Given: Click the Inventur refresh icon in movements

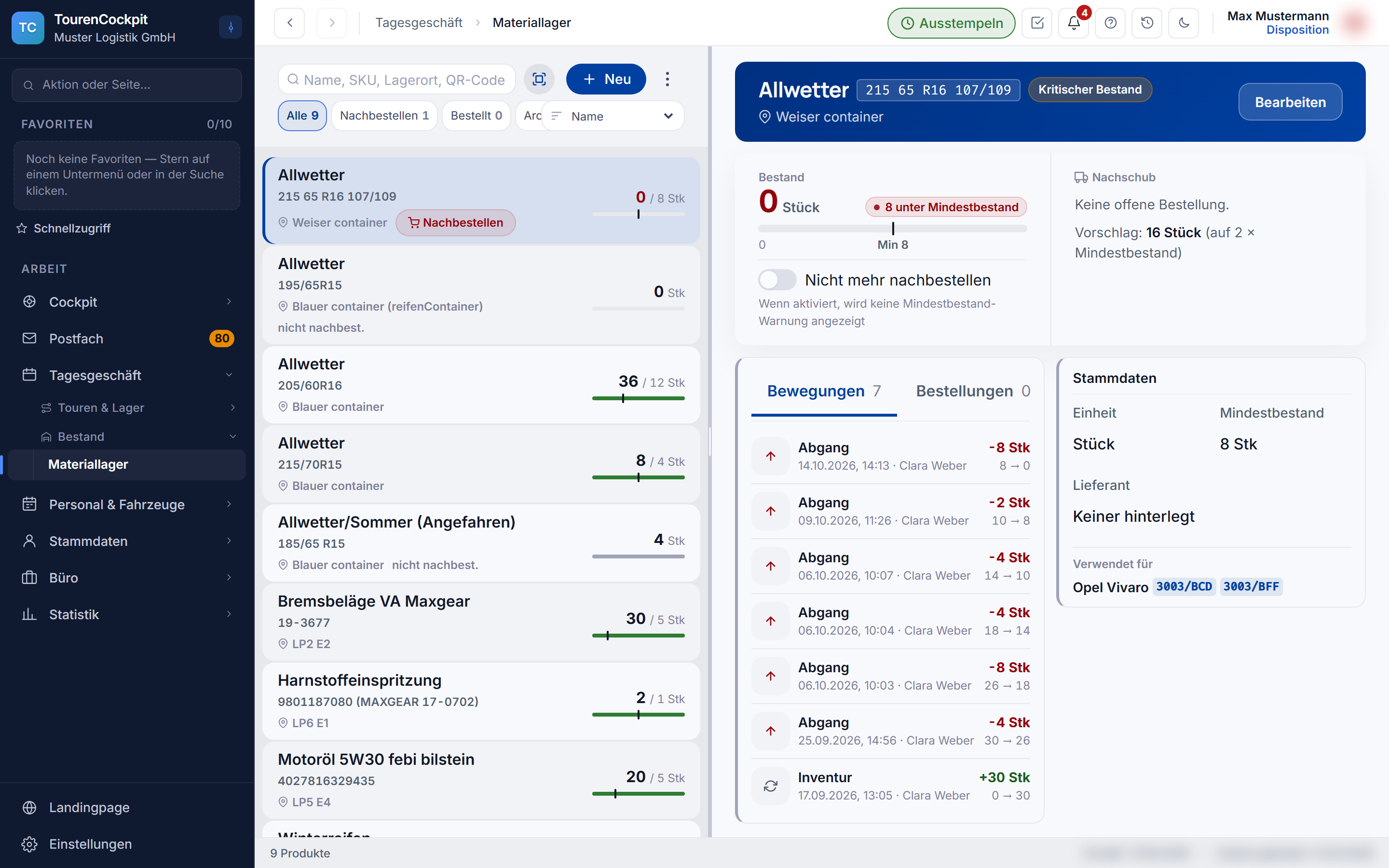Looking at the screenshot, I should [771, 786].
